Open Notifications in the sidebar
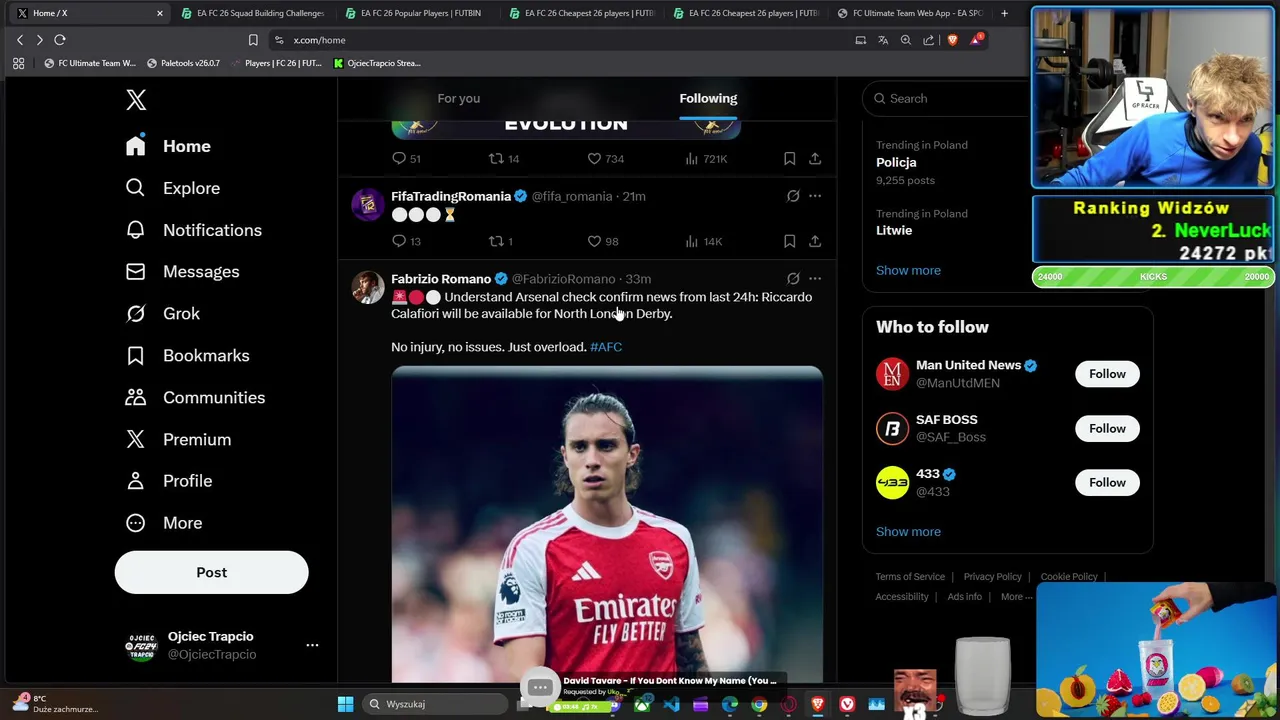 coord(193,230)
